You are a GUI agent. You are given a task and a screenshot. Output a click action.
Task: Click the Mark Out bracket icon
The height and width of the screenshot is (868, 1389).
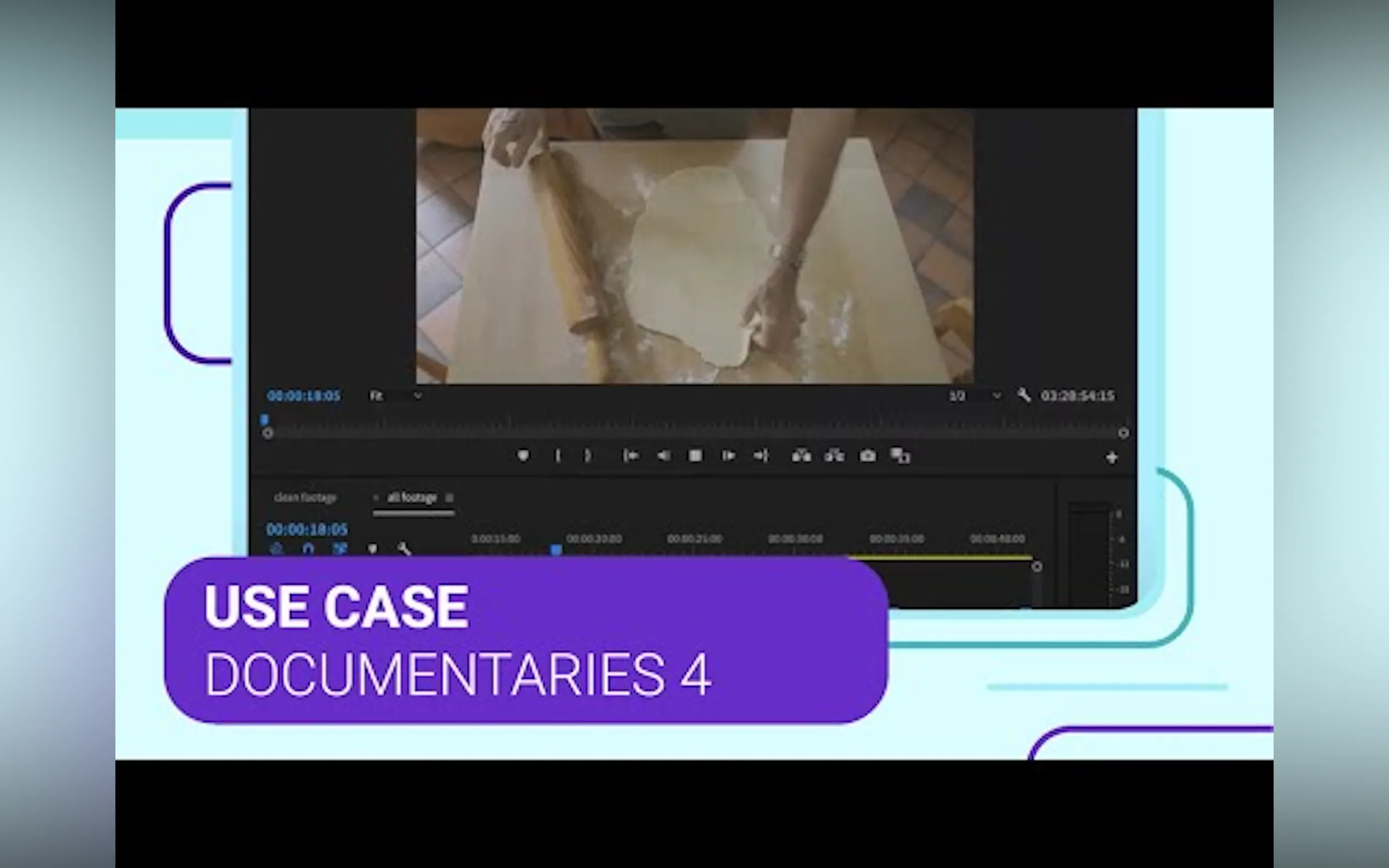click(x=587, y=456)
